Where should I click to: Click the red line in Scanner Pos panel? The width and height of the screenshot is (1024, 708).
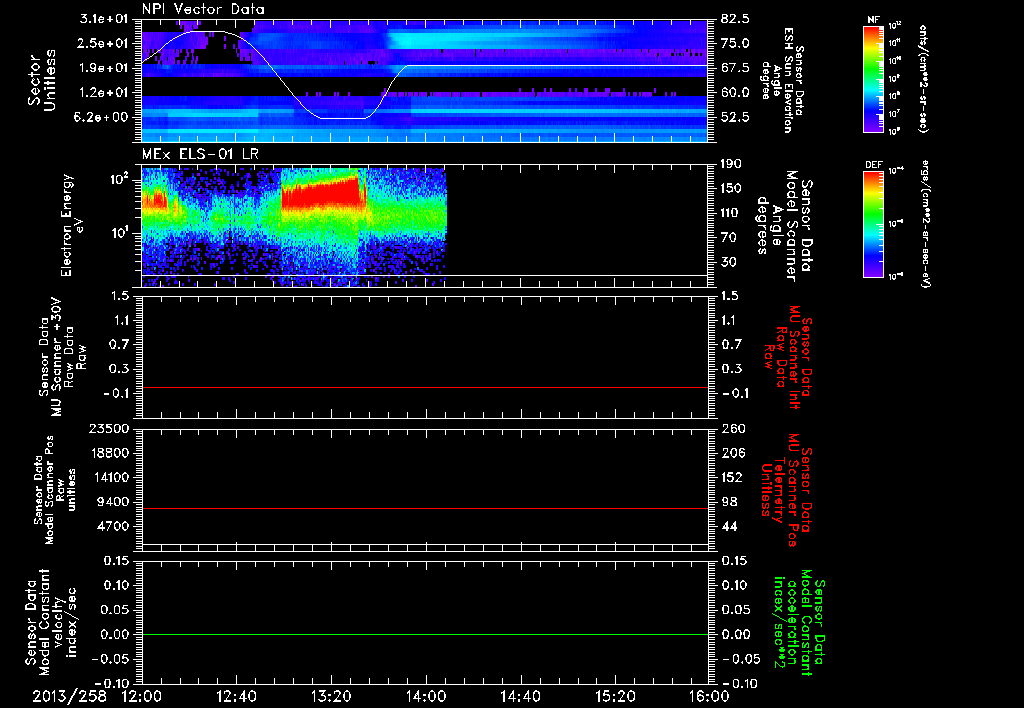(x=425, y=508)
